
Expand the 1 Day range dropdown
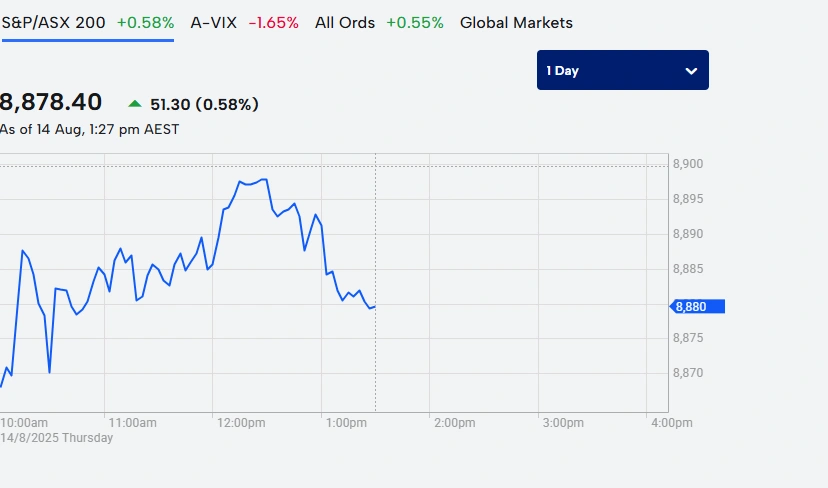pyautogui.click(x=622, y=70)
